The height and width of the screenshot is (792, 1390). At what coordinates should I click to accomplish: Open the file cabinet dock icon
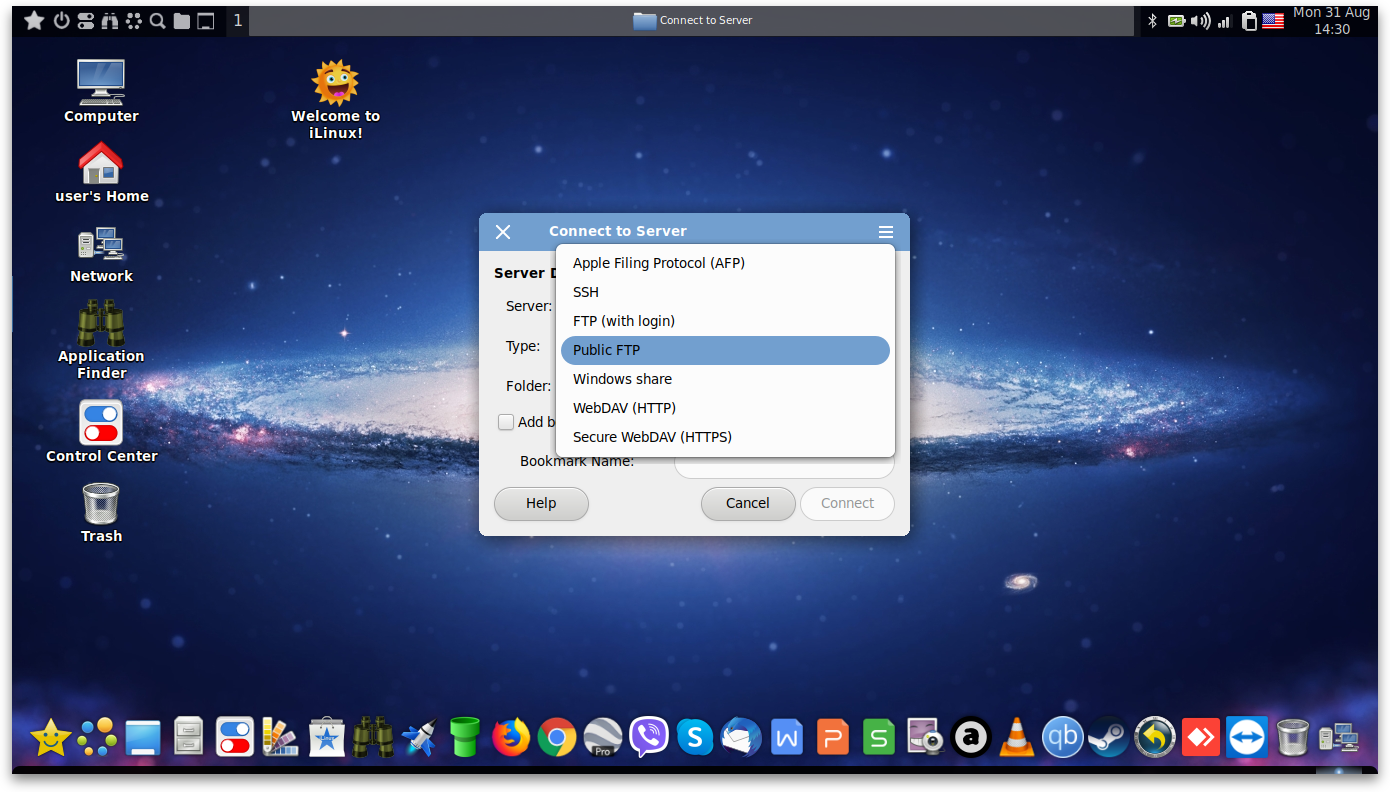pyautogui.click(x=189, y=738)
